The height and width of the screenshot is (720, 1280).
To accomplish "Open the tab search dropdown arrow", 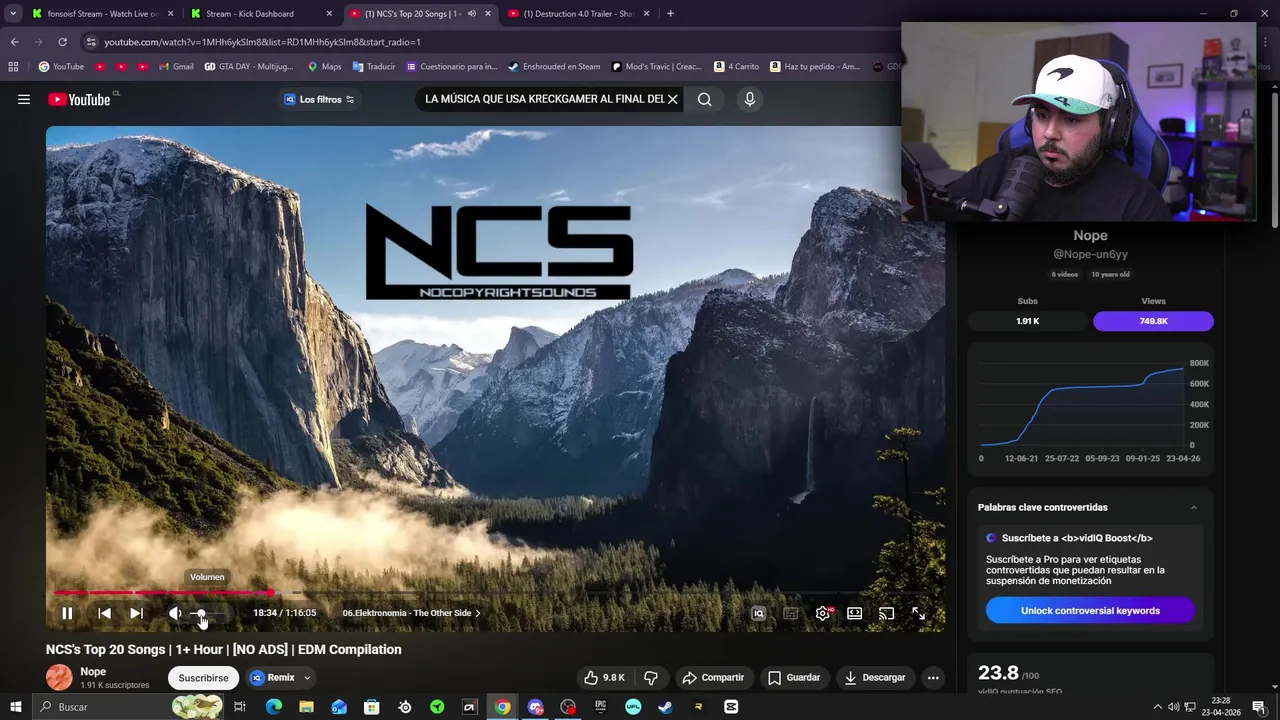I will point(13,14).
